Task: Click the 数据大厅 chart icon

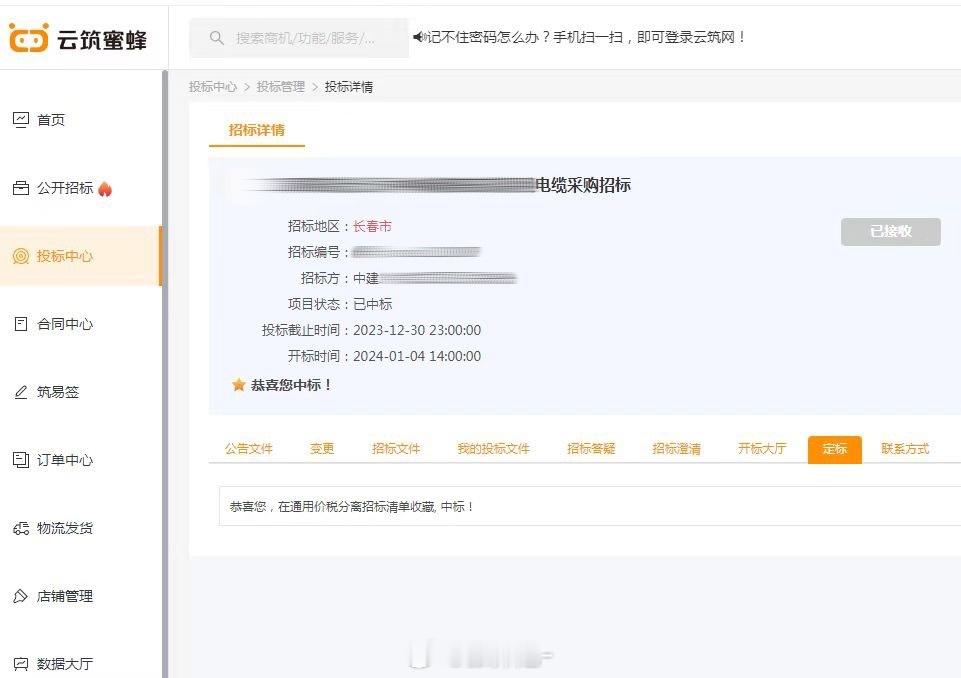Action: 21,664
